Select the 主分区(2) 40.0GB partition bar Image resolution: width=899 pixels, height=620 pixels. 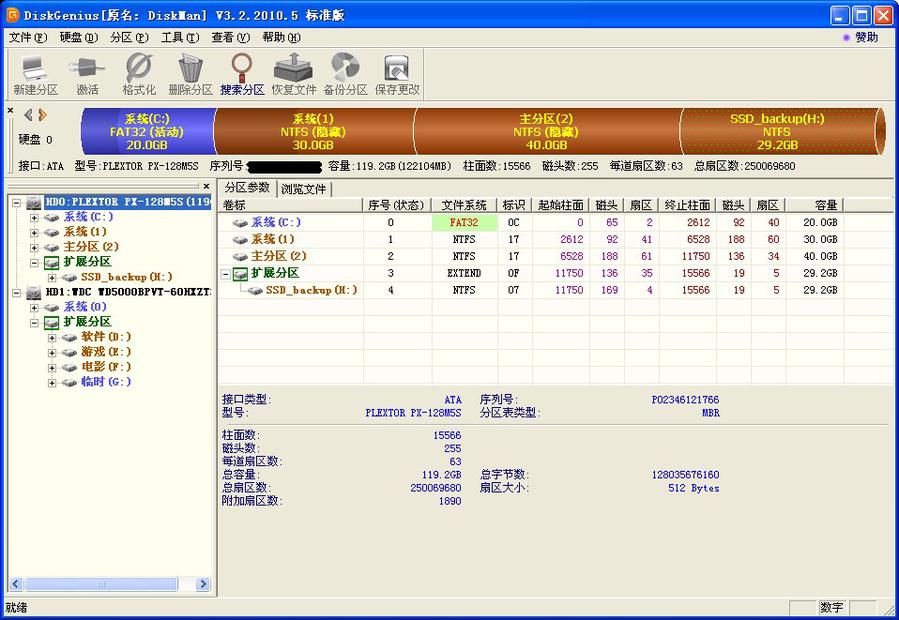tap(546, 132)
